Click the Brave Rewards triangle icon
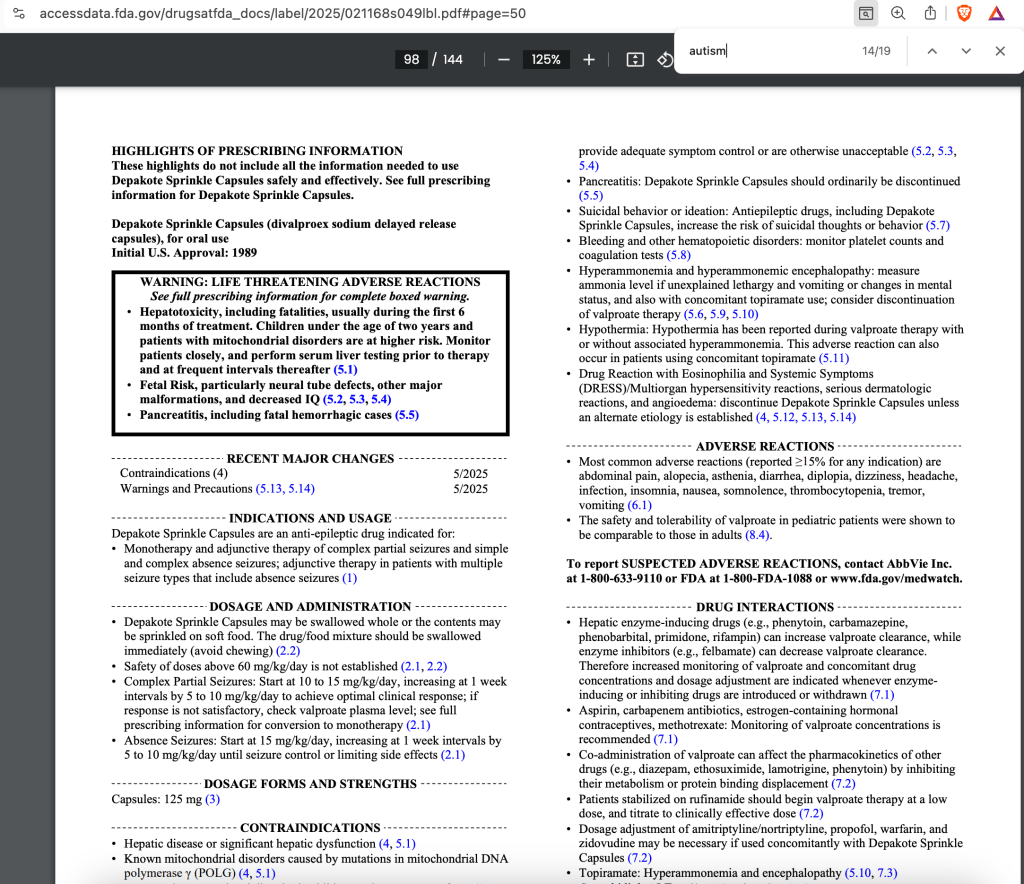Screen dimensions: 1024x884 pos(996,14)
